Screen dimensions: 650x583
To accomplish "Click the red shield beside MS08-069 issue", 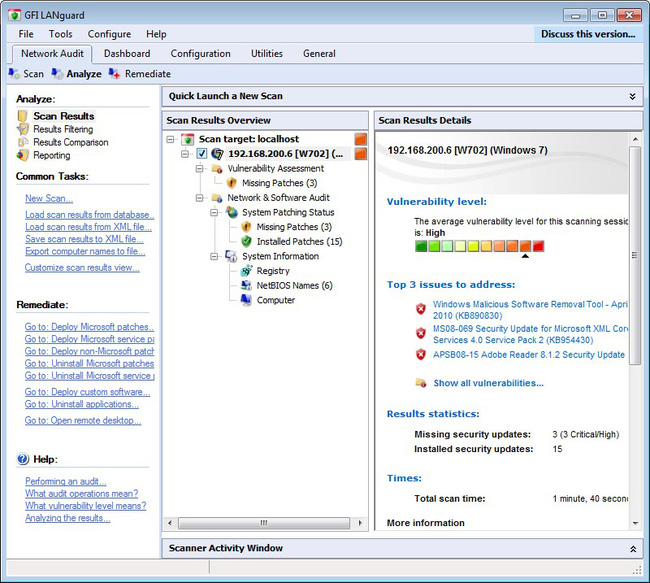I will coord(421,333).
